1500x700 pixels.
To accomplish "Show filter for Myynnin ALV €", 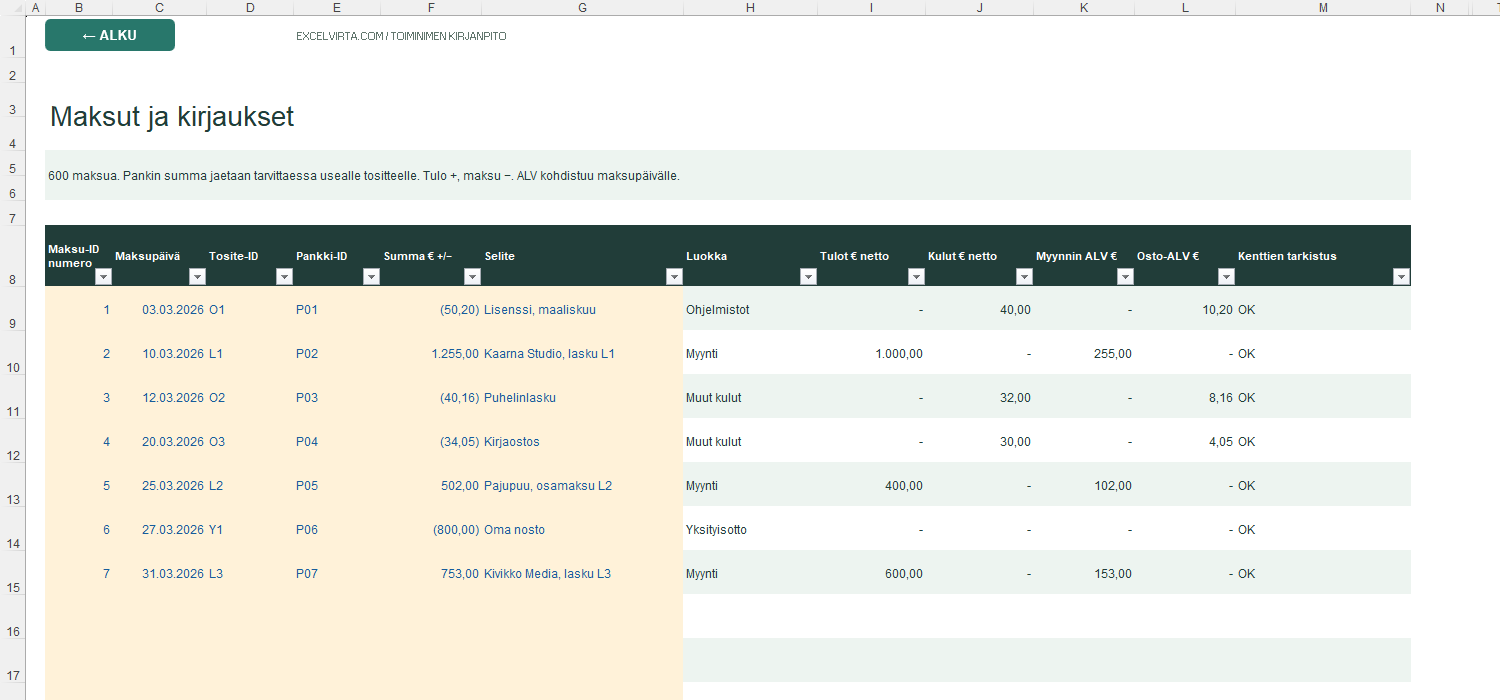I will click(x=1125, y=277).
